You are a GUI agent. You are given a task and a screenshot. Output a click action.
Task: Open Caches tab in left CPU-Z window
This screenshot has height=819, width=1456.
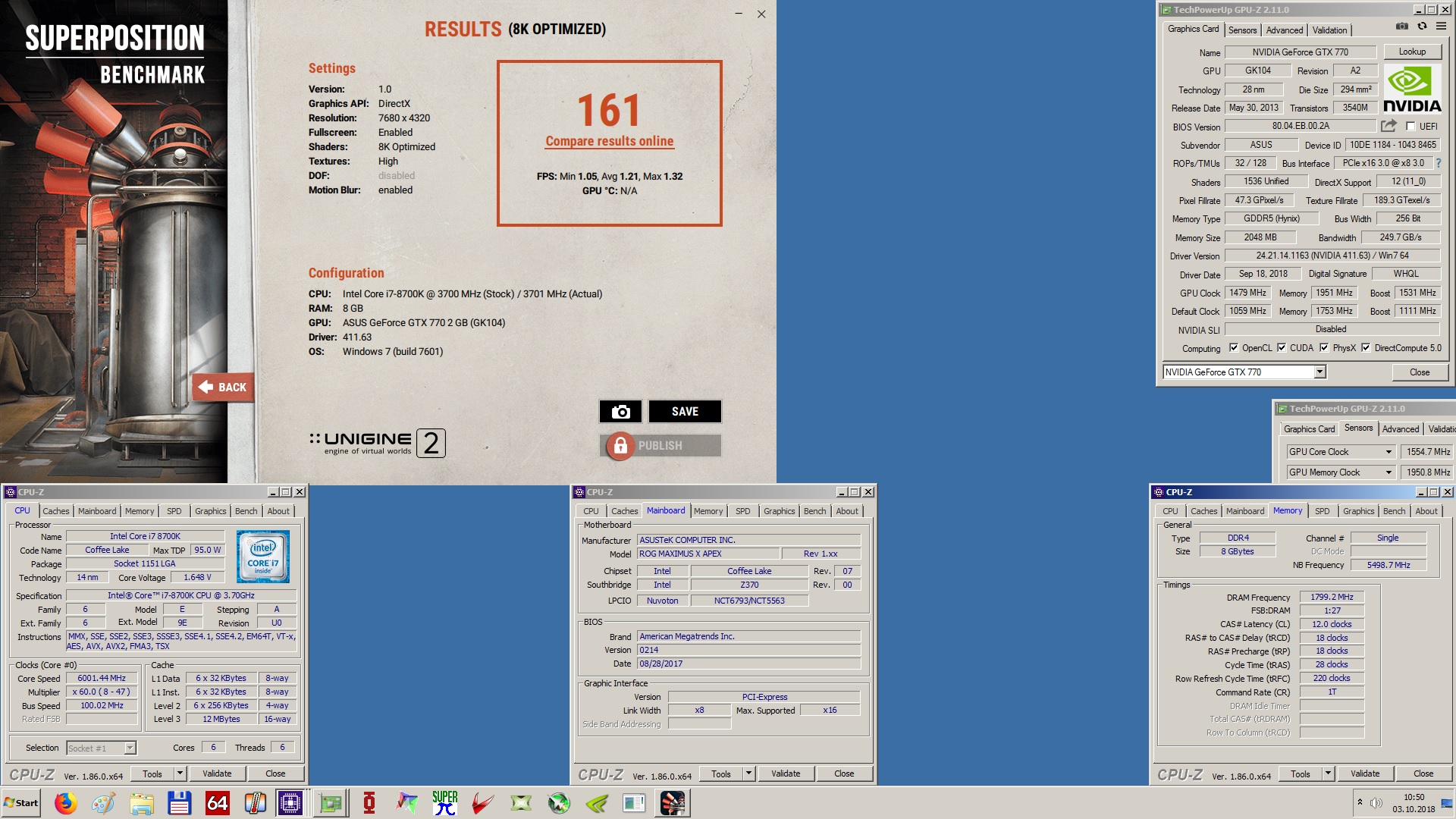pyautogui.click(x=56, y=511)
